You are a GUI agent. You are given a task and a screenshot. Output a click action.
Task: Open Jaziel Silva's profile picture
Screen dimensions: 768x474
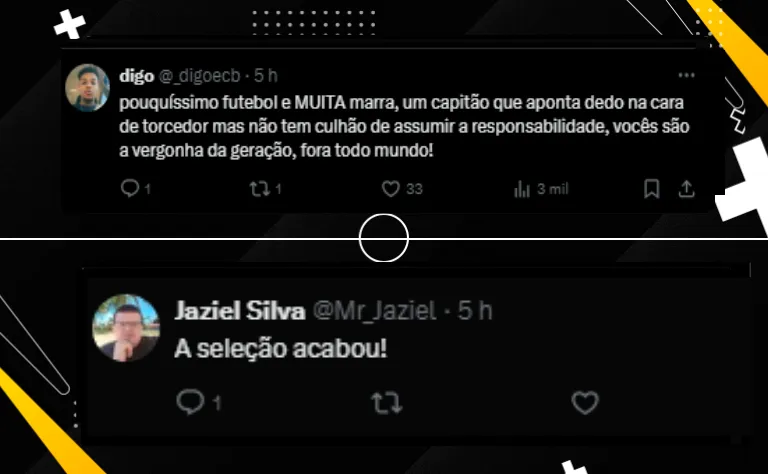point(126,328)
